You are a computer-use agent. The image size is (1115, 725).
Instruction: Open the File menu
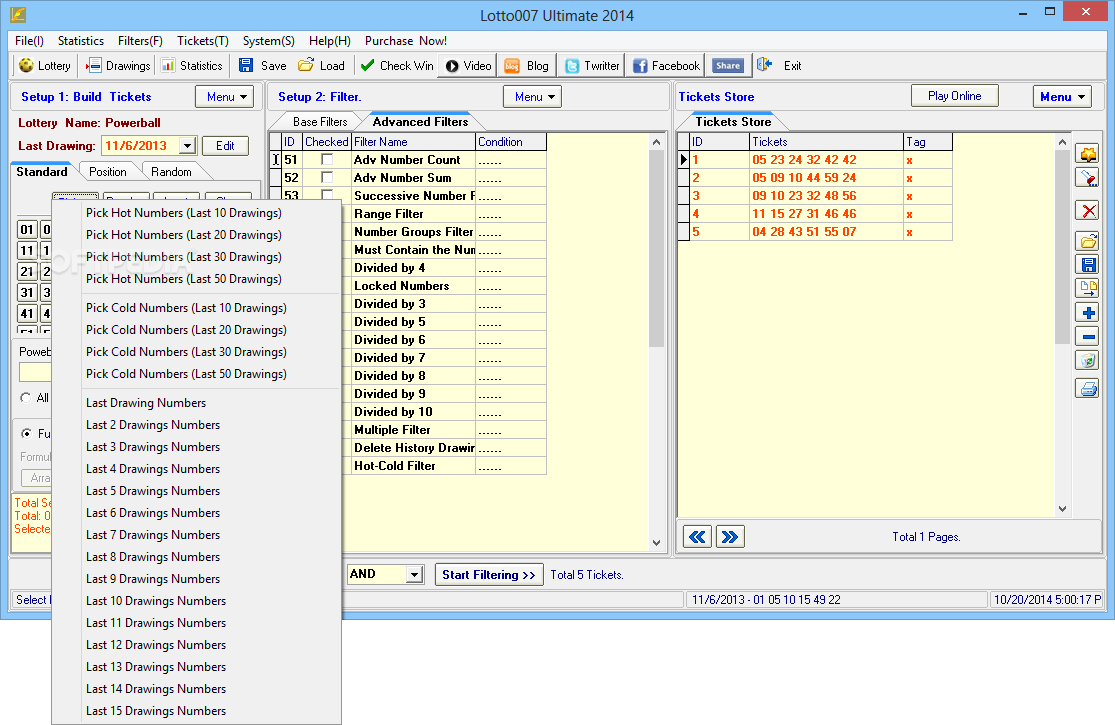[x=29, y=41]
